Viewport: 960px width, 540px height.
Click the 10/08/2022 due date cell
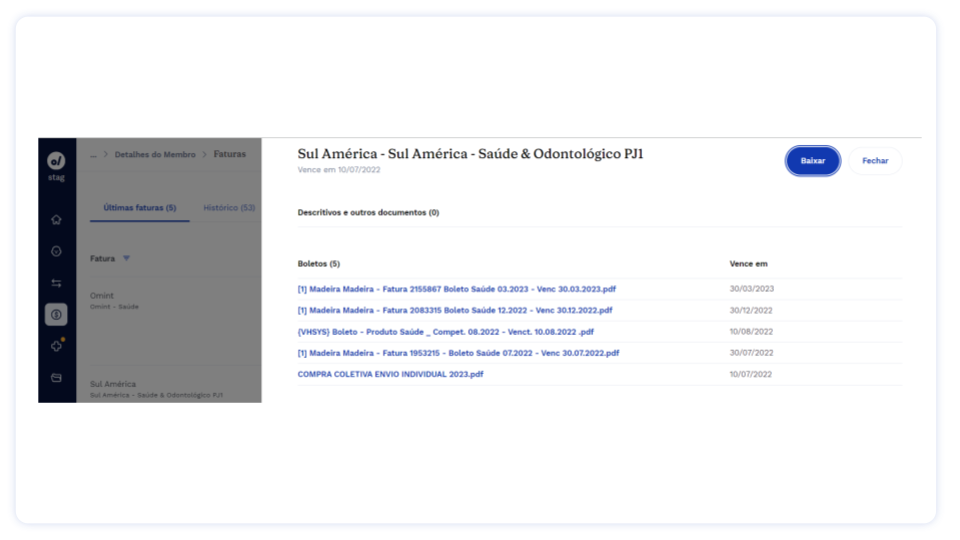751,331
